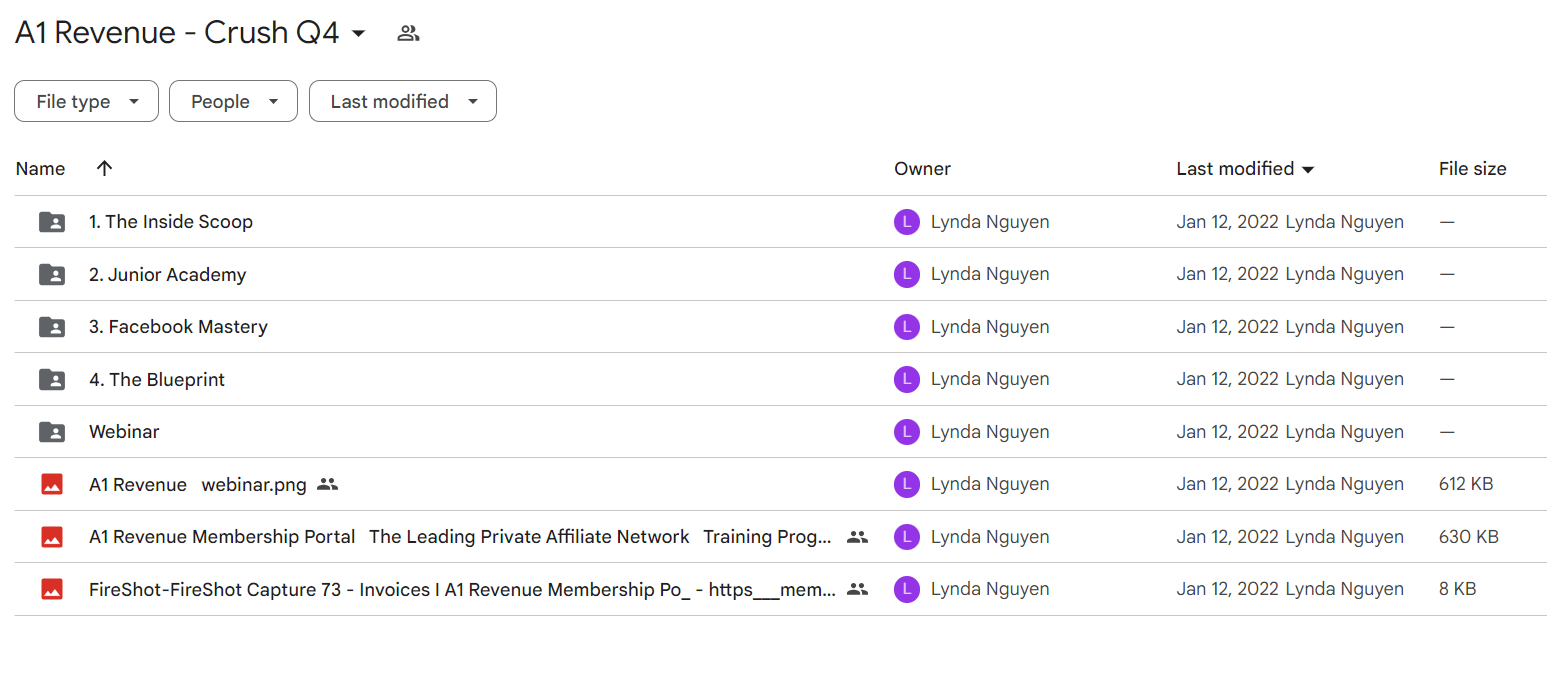Click owner avatar in Facebook Mastery row
1547x682 pixels.
coord(906,327)
